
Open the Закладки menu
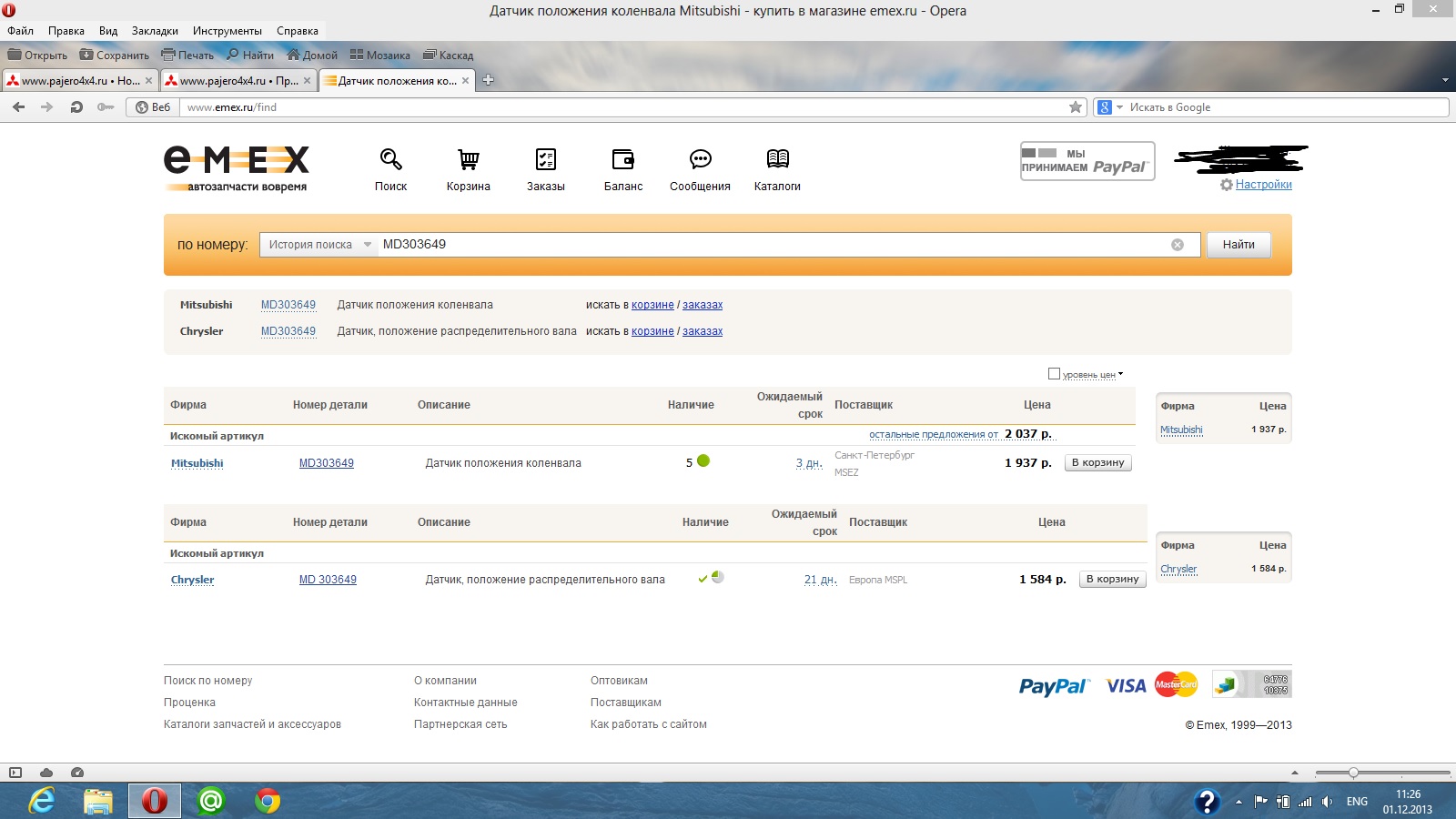click(155, 31)
